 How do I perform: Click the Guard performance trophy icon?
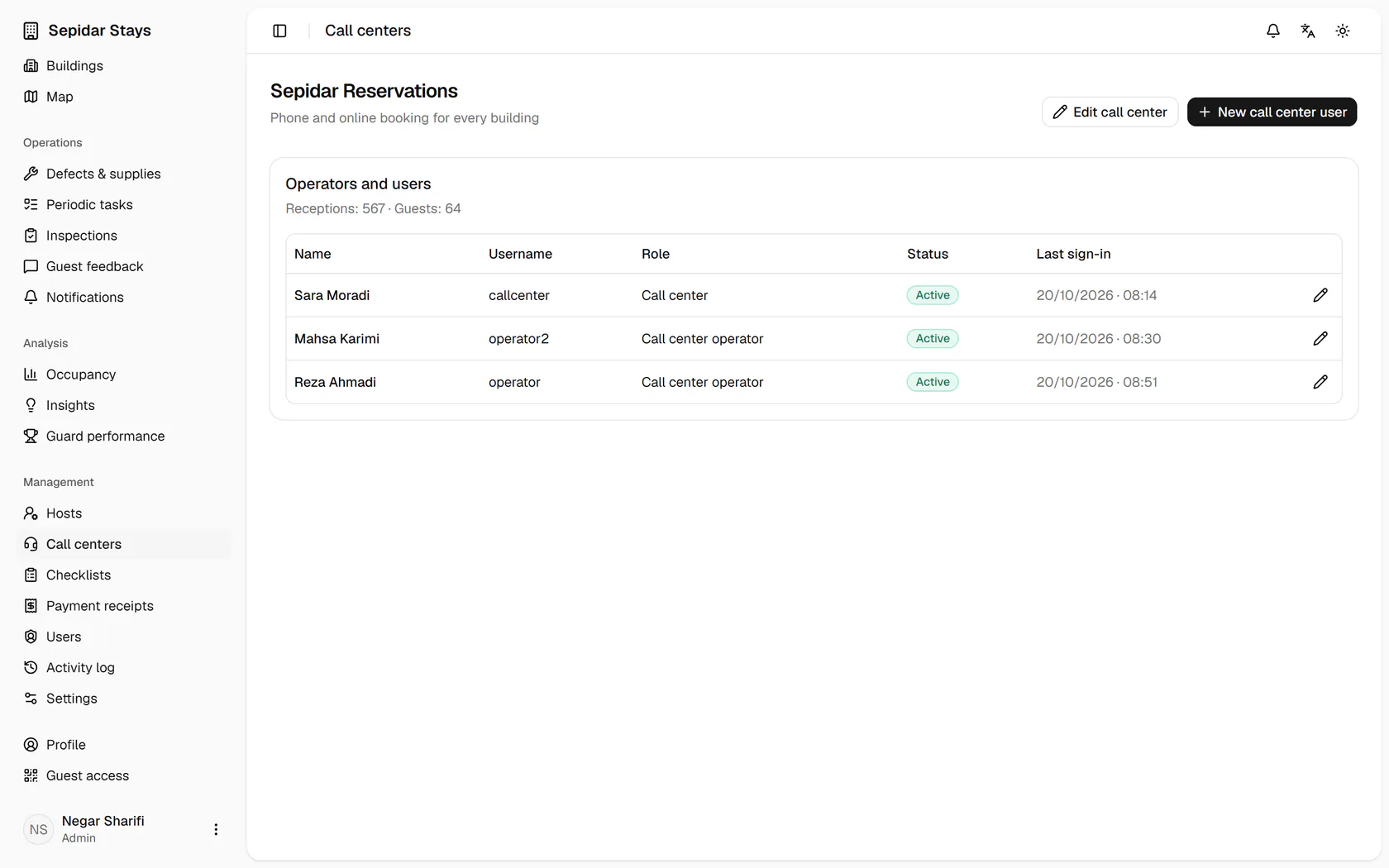click(31, 436)
